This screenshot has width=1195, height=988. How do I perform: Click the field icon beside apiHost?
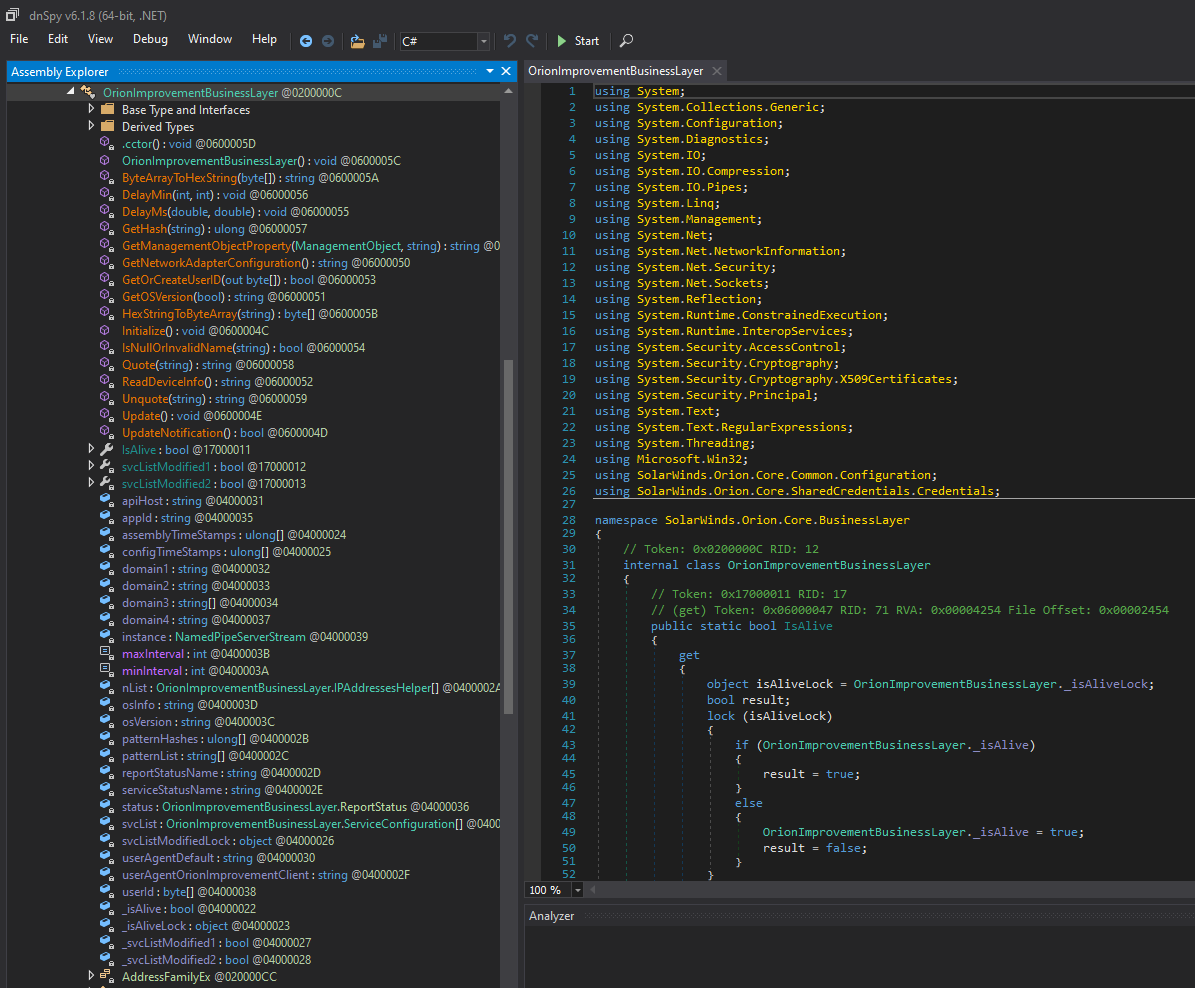[107, 500]
